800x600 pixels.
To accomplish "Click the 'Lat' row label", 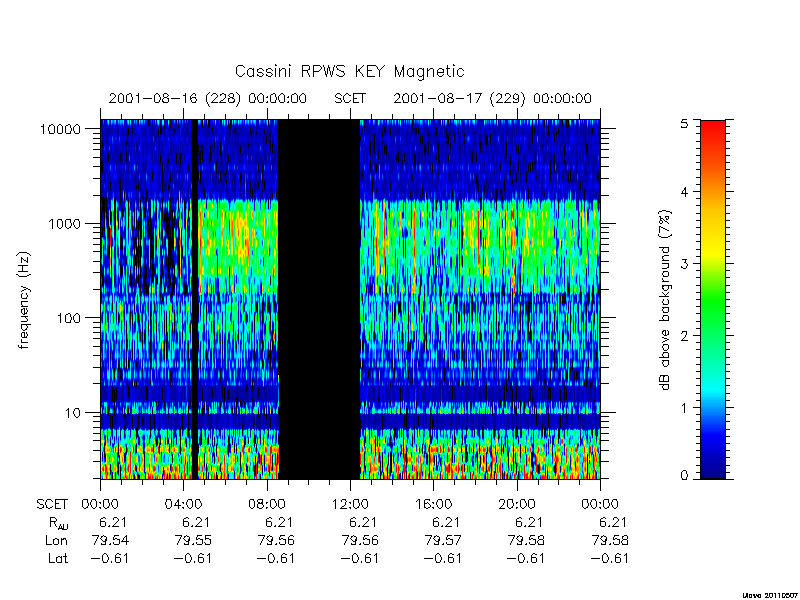I will 58,559.
